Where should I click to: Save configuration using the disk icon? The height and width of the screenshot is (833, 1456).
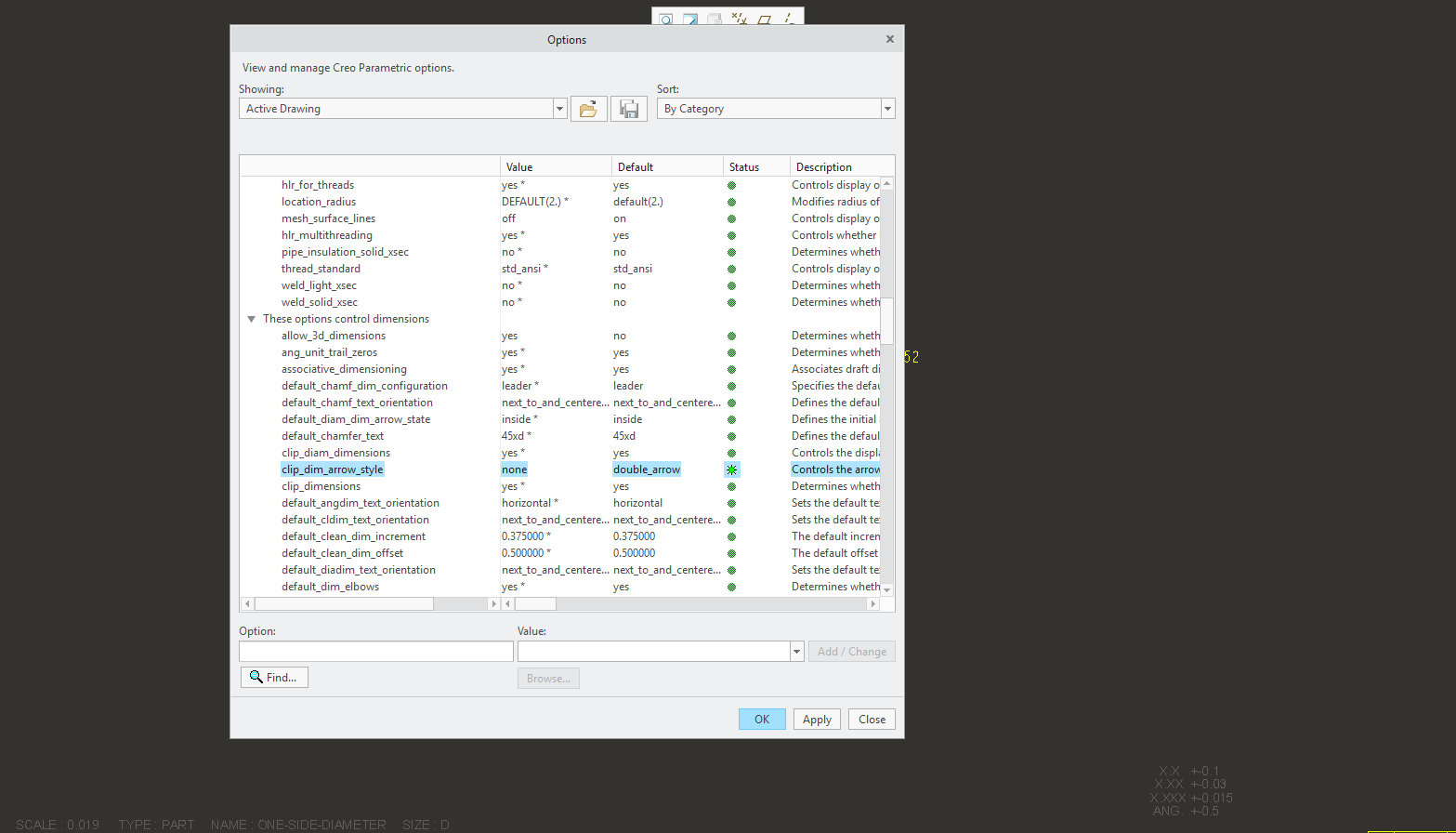tap(629, 109)
